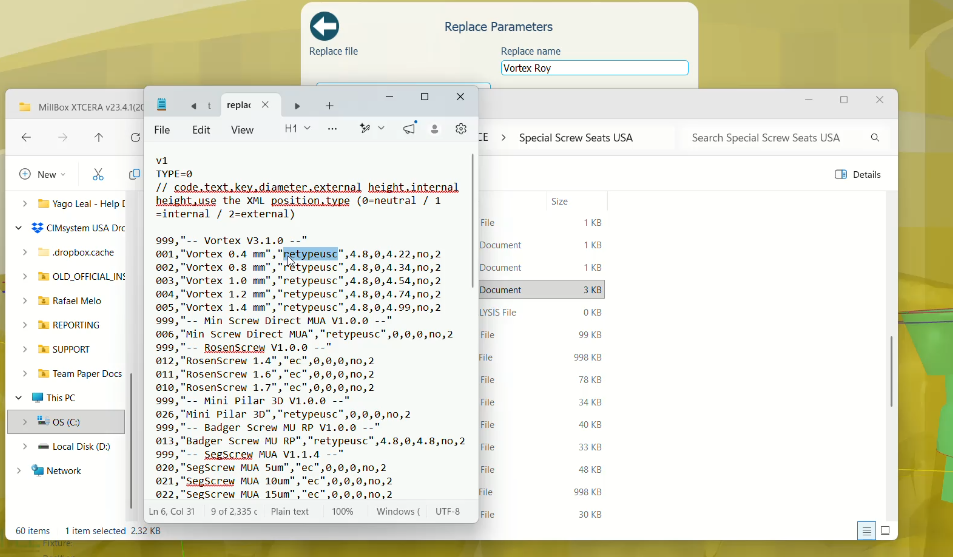
Task: Click the Notepad megaphone feedback icon
Action: point(409,128)
